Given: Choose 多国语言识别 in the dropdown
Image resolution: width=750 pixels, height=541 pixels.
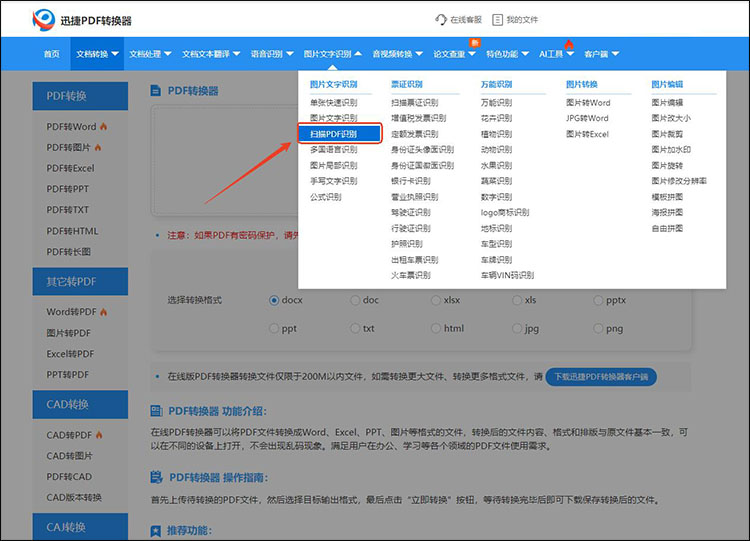Looking at the screenshot, I should pyautogui.click(x=333, y=150).
